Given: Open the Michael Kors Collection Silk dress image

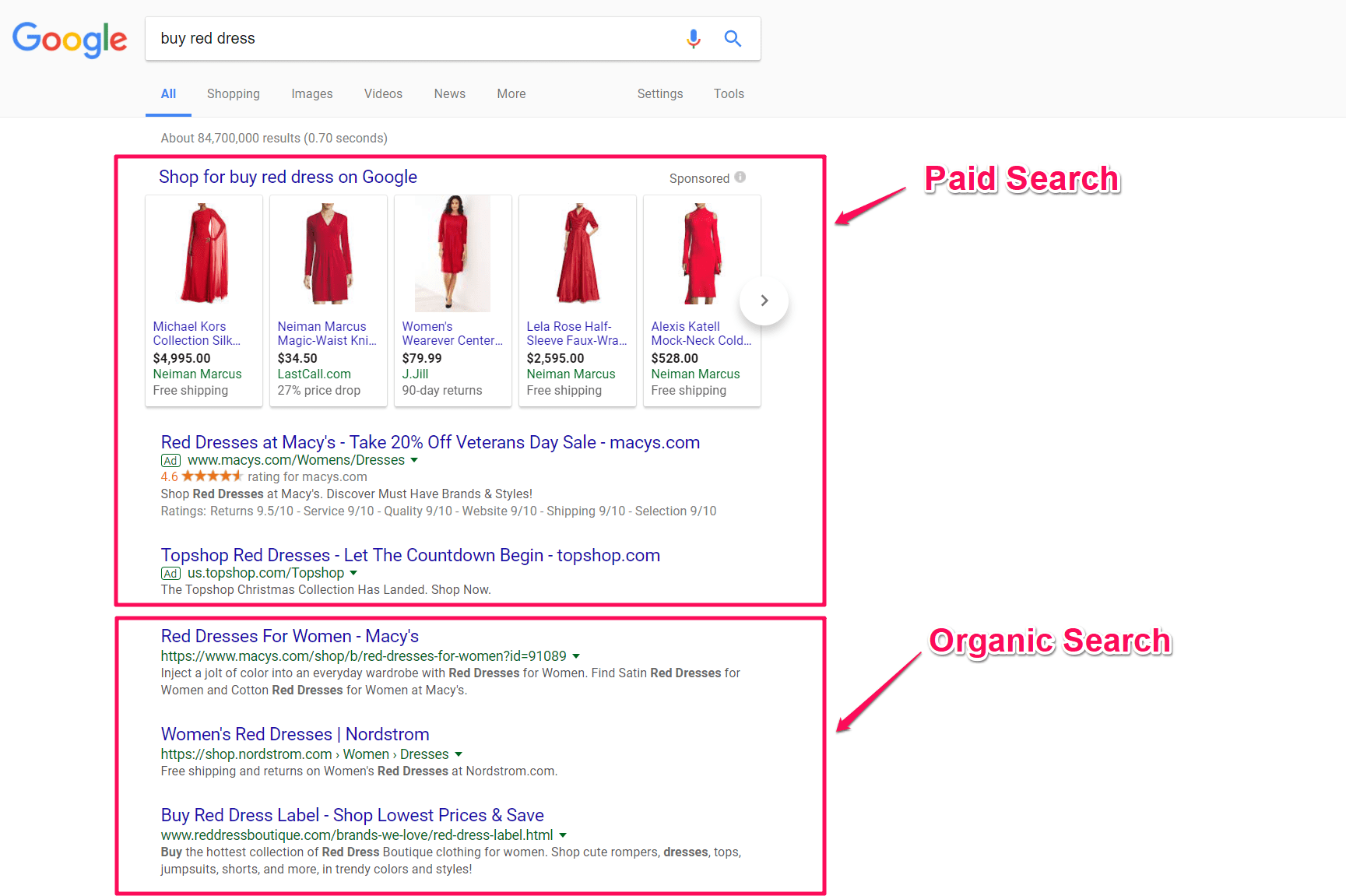Looking at the screenshot, I should tap(204, 254).
